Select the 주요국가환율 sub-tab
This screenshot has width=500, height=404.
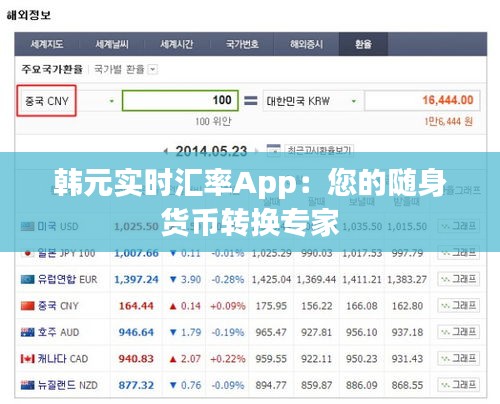click(x=52, y=69)
